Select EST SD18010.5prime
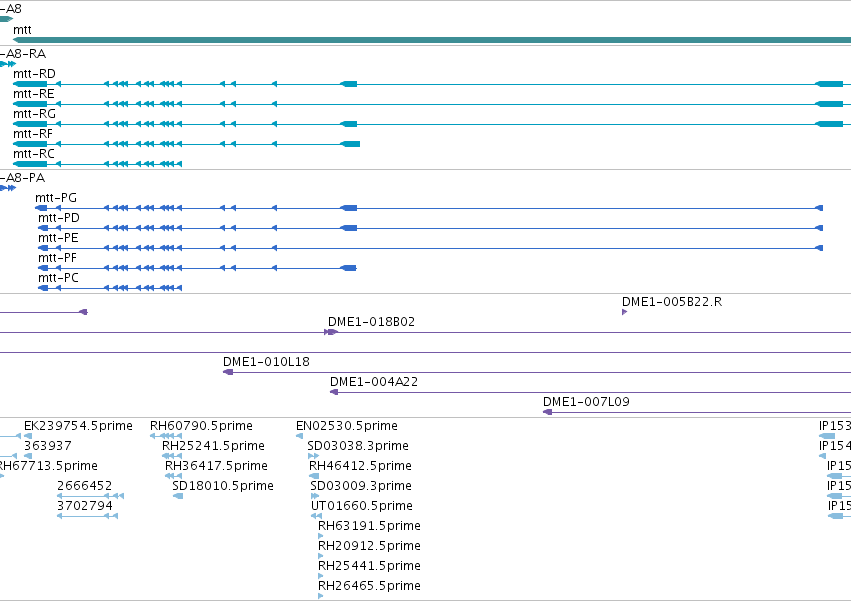Screen dimensions: 851x601 point(223,486)
